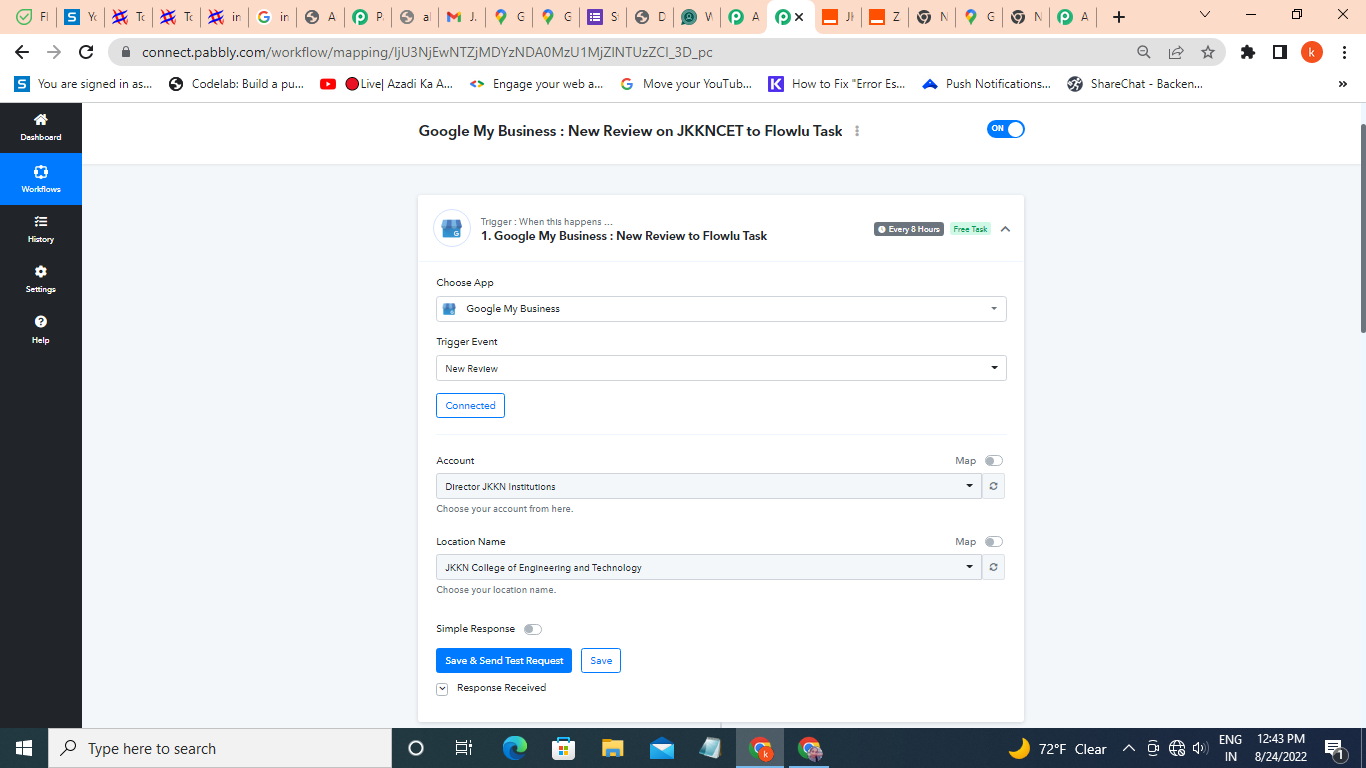Enable the Simple Response switch

pos(533,629)
